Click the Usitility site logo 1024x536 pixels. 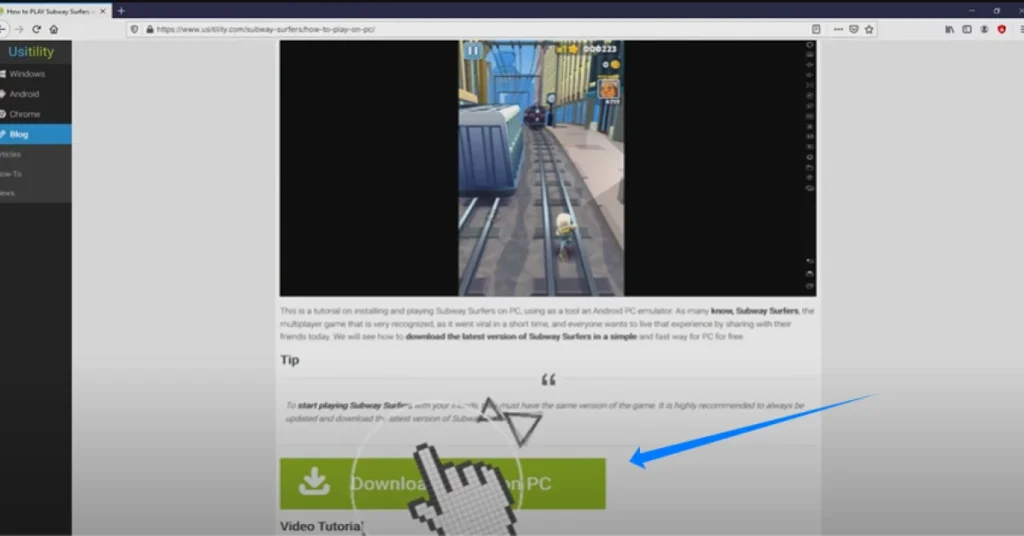click(31, 52)
